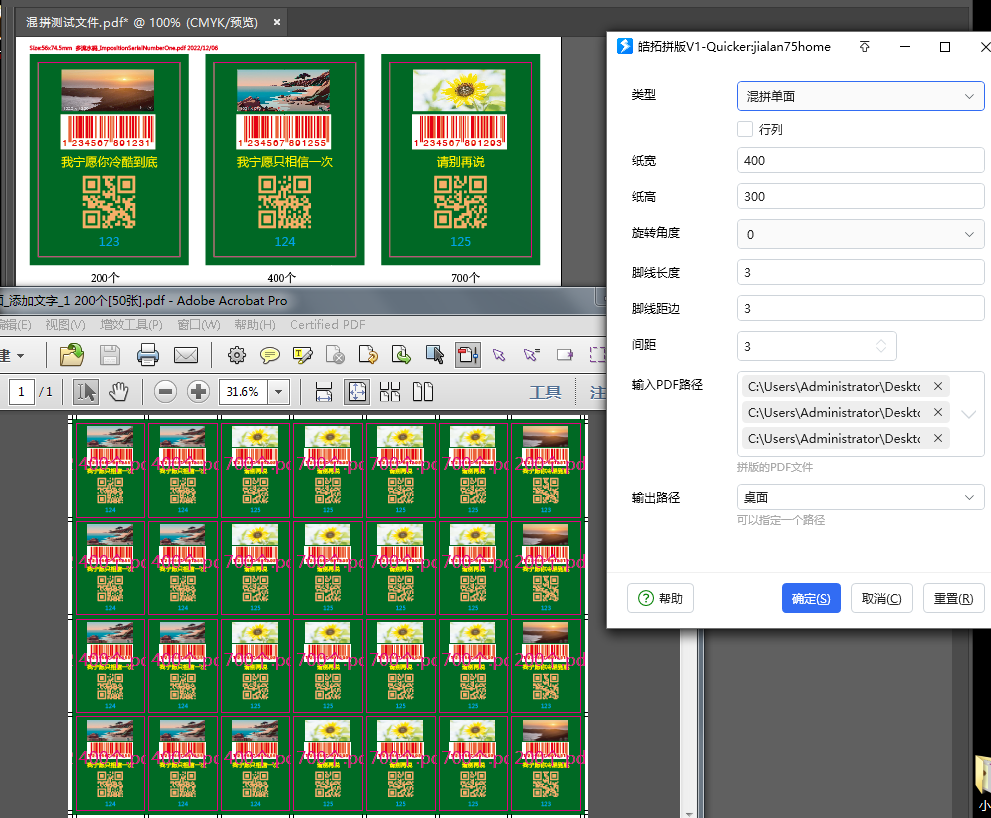Remove the third input PDF path
991x818 pixels.
938,438
